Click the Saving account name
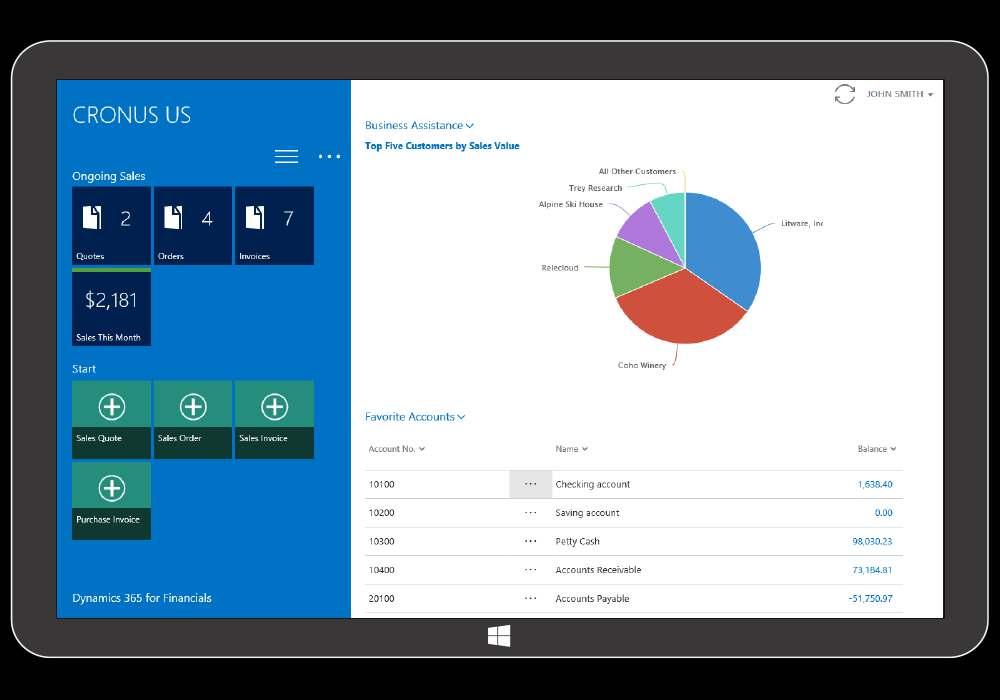 [587, 513]
